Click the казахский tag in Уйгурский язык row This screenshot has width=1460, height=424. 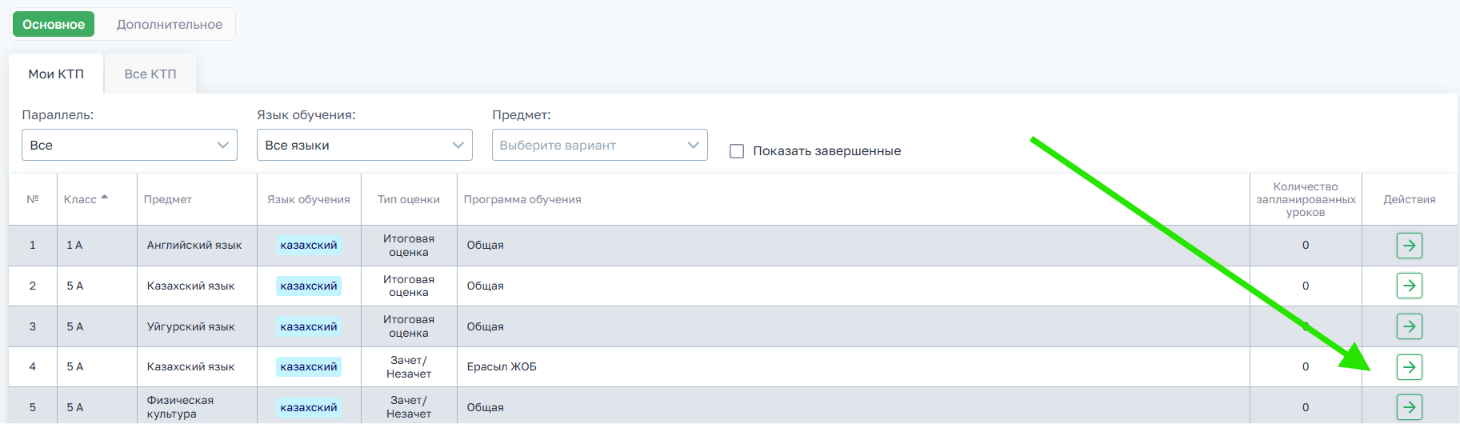(308, 326)
